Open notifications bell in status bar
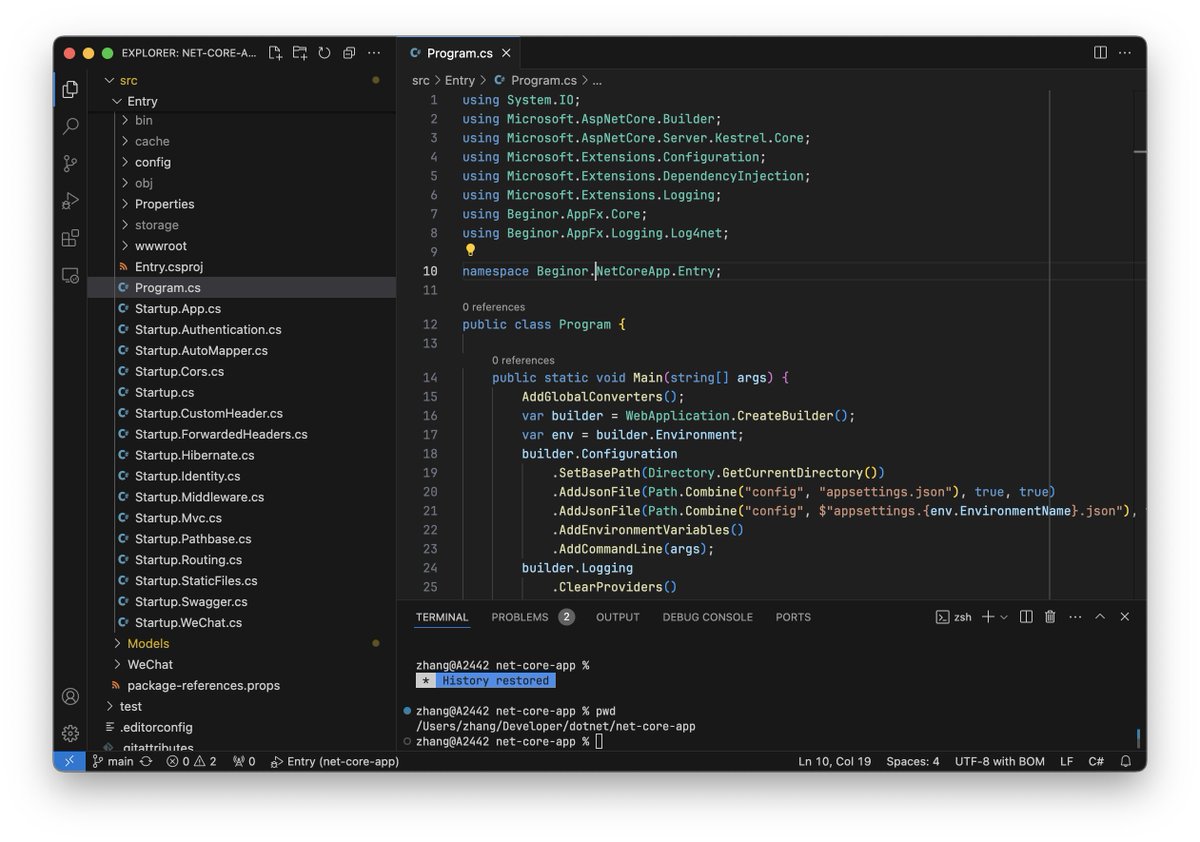This screenshot has height=842, width=1200. (1125, 761)
